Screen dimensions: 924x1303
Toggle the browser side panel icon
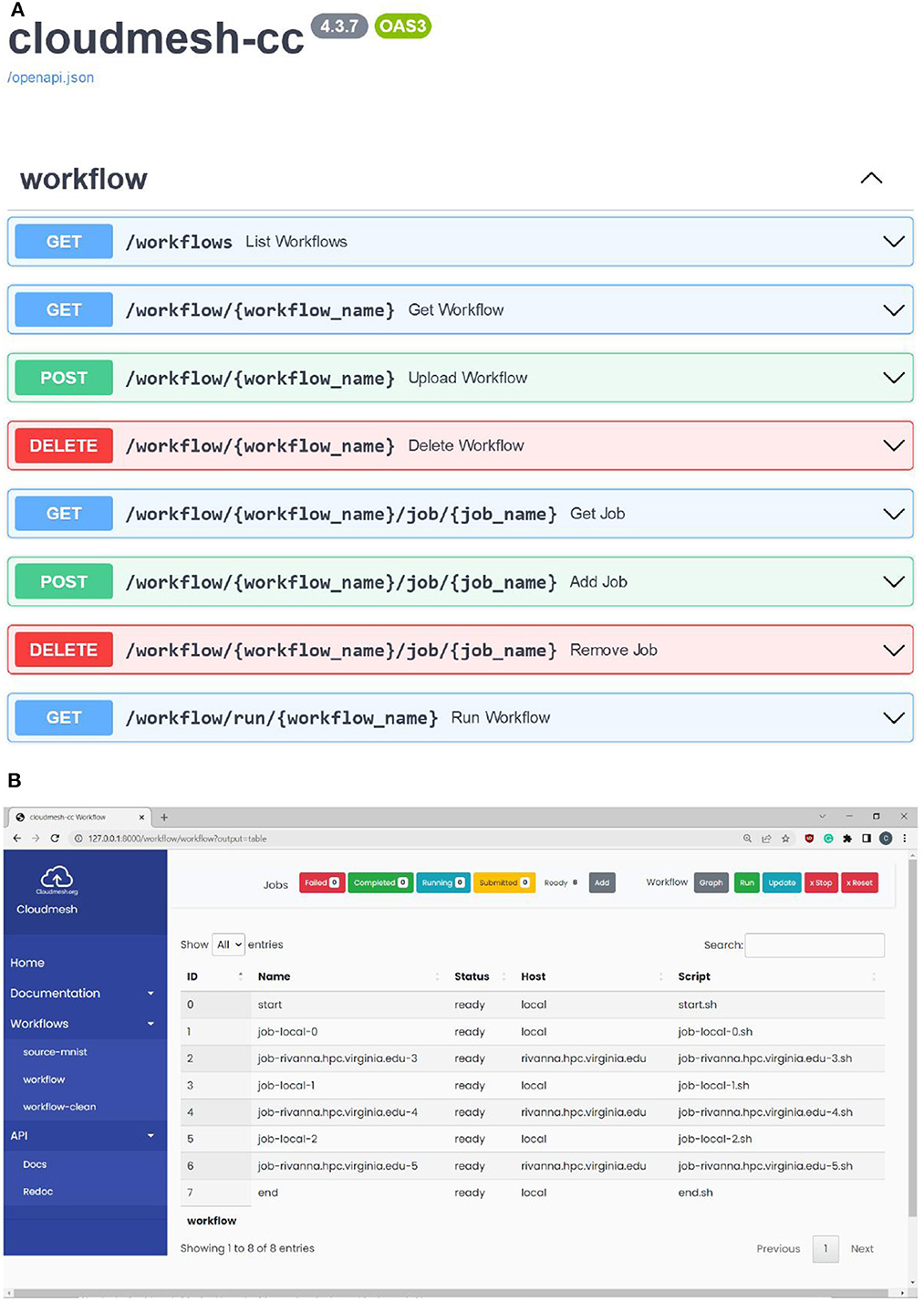tap(867, 839)
